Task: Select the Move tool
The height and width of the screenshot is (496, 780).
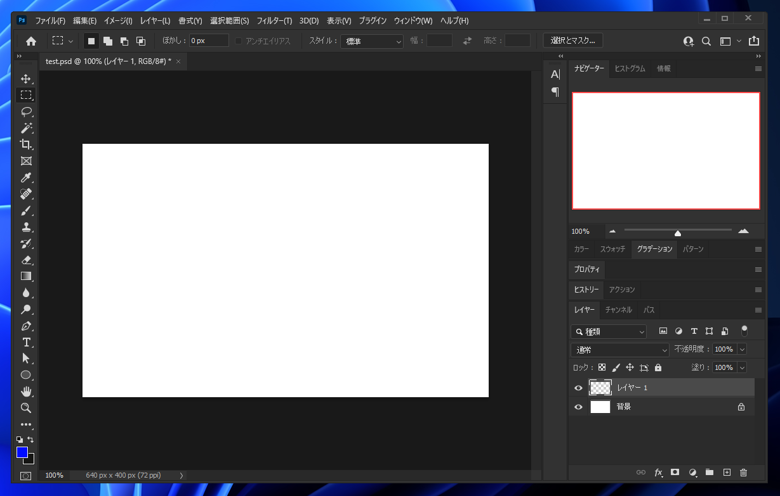Action: pyautogui.click(x=26, y=78)
